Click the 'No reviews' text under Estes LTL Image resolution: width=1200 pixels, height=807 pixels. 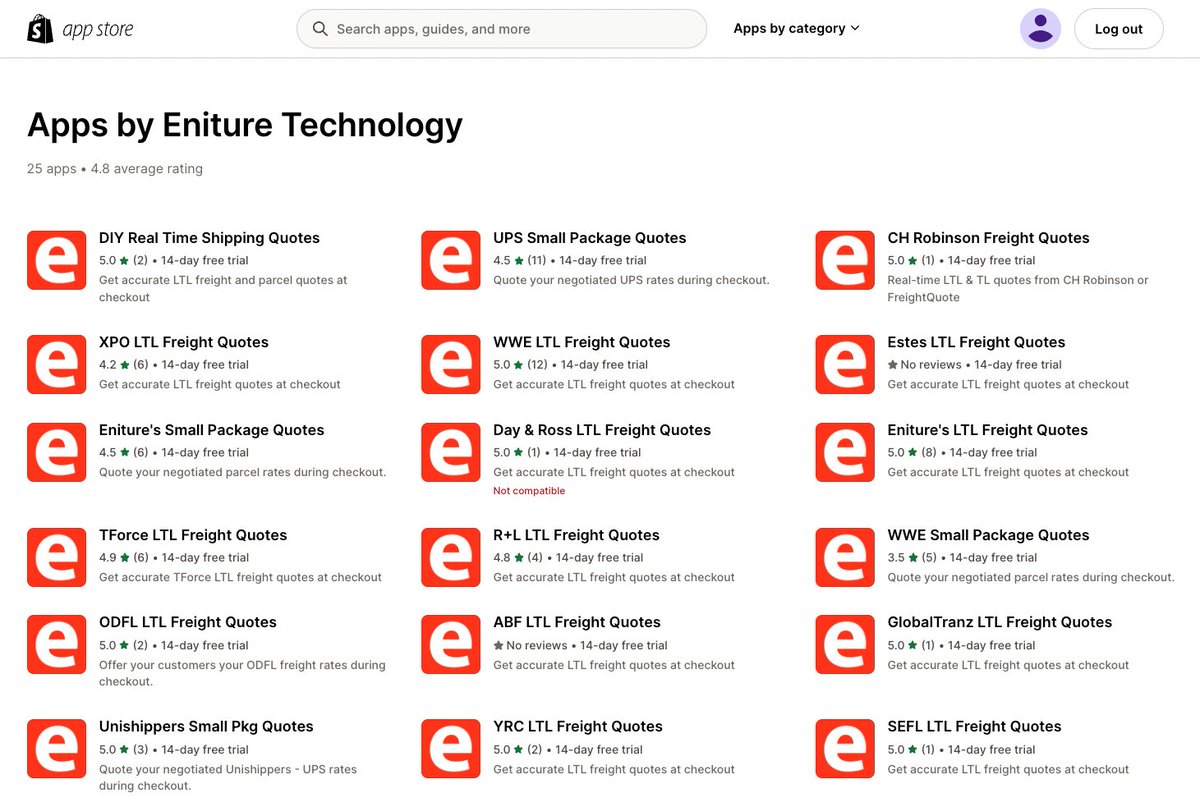pyautogui.click(x=931, y=364)
